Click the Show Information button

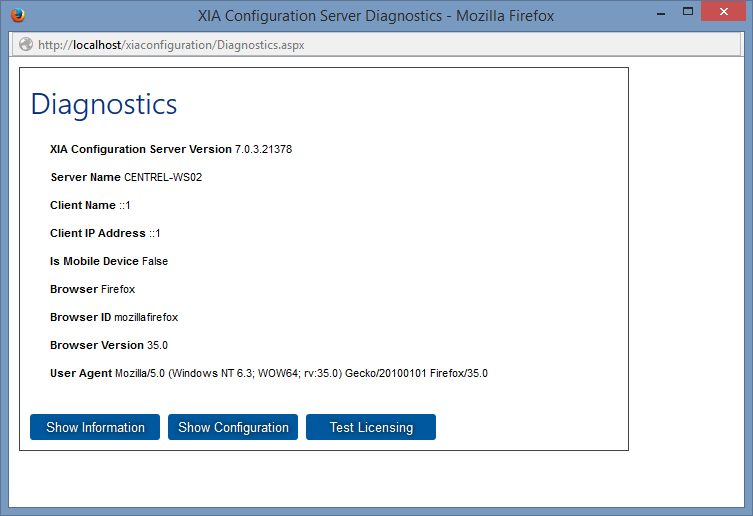click(95, 427)
